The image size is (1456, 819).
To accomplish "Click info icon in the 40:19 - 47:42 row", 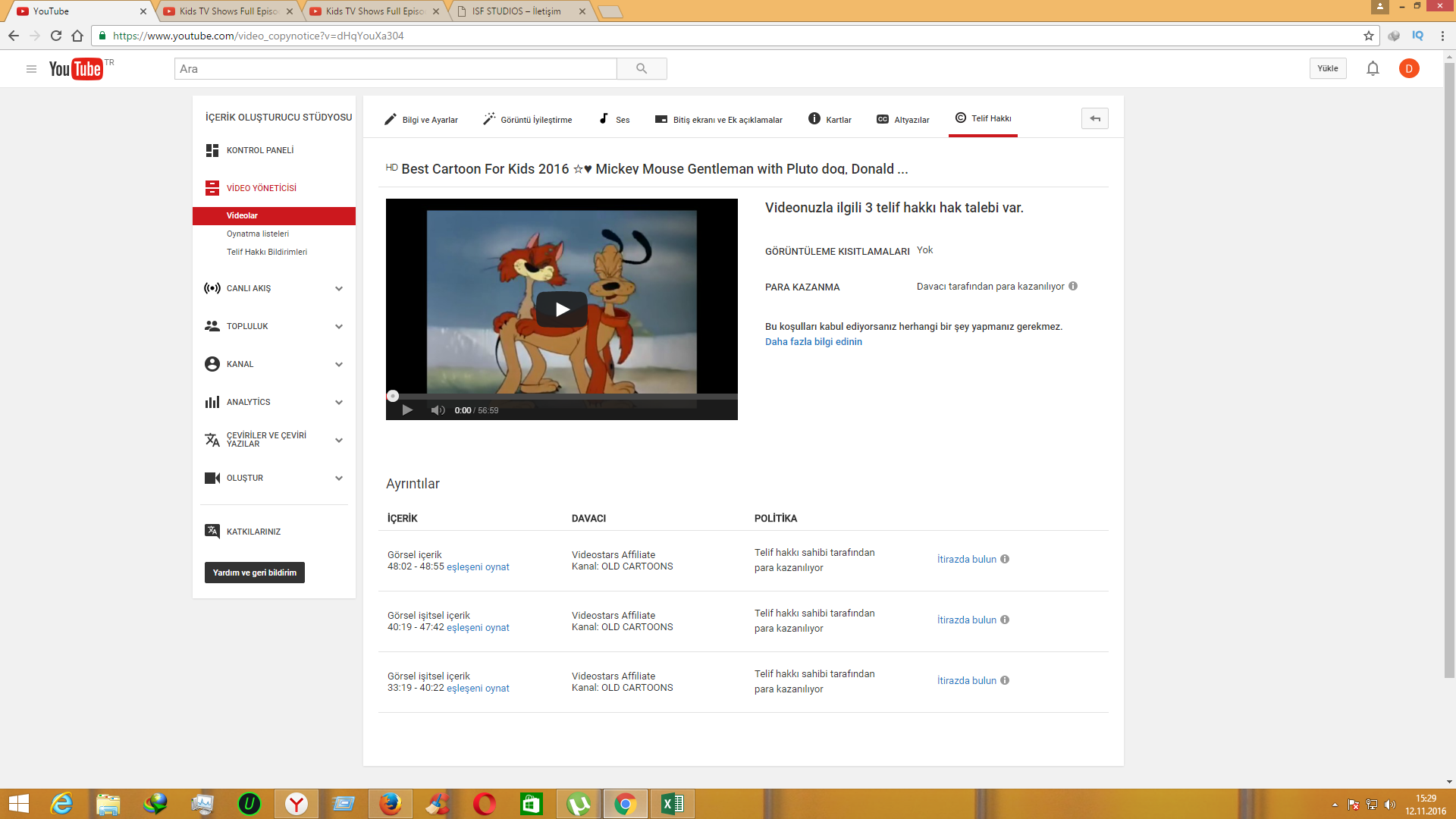I will tap(1005, 620).
